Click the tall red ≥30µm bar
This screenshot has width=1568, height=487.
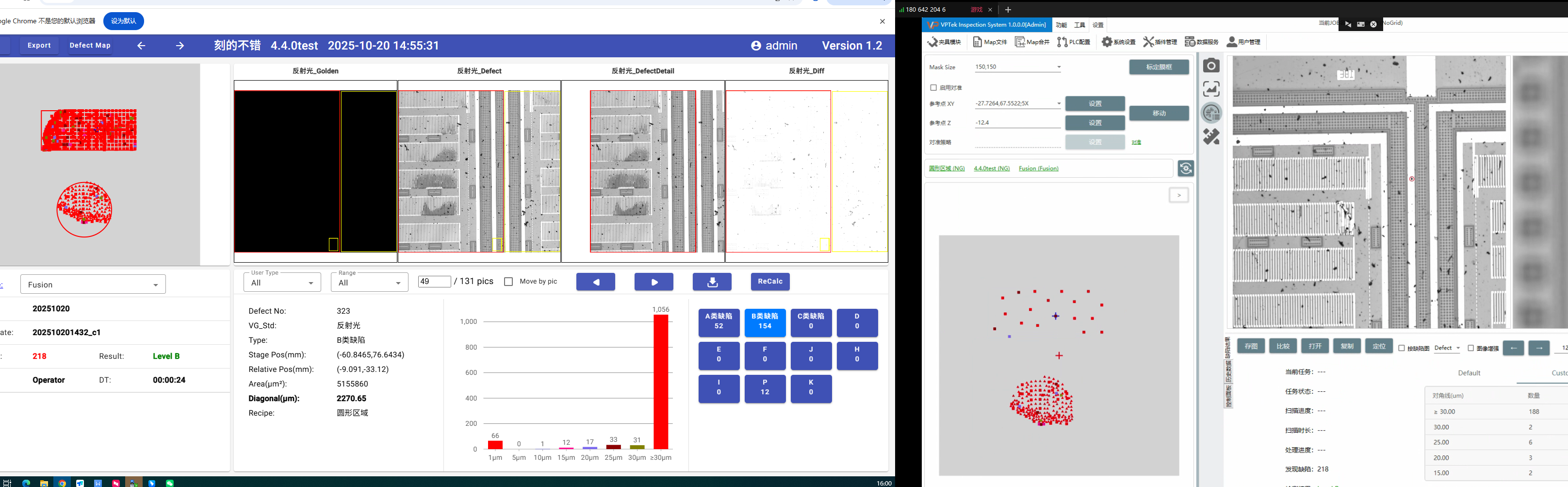[660, 382]
